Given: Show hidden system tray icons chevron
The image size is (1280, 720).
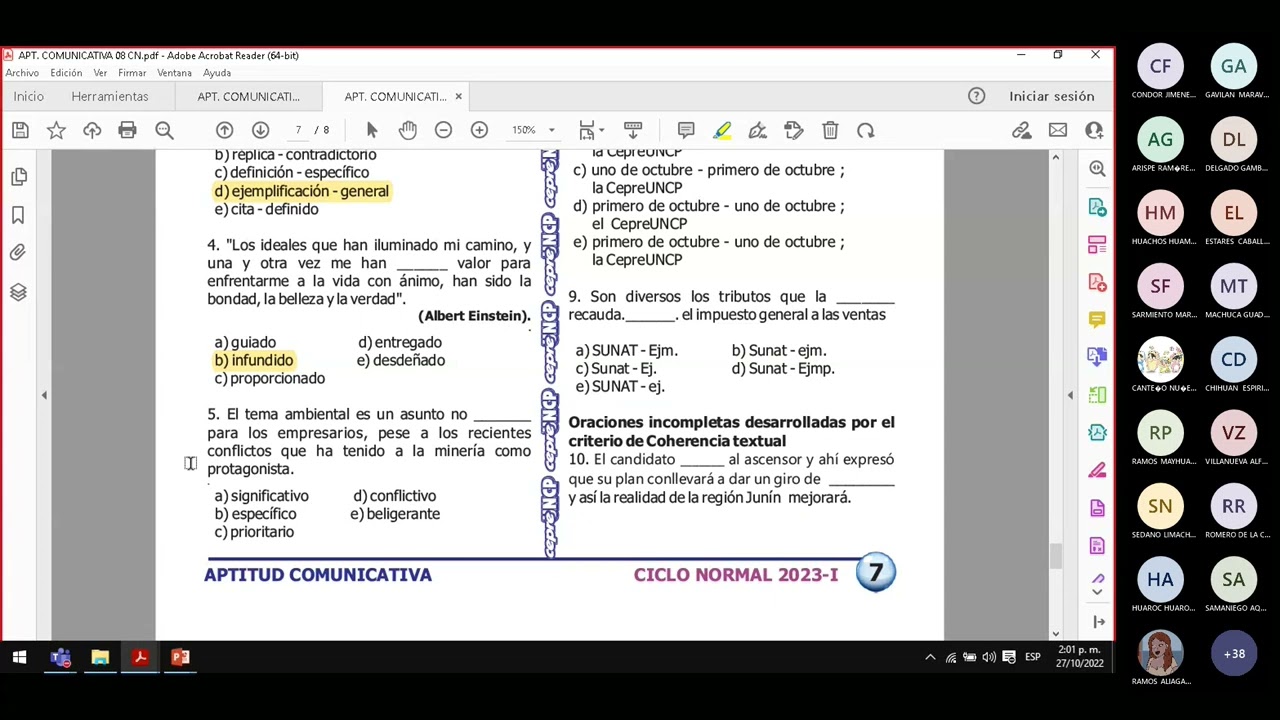Looking at the screenshot, I should pyautogui.click(x=930, y=657).
